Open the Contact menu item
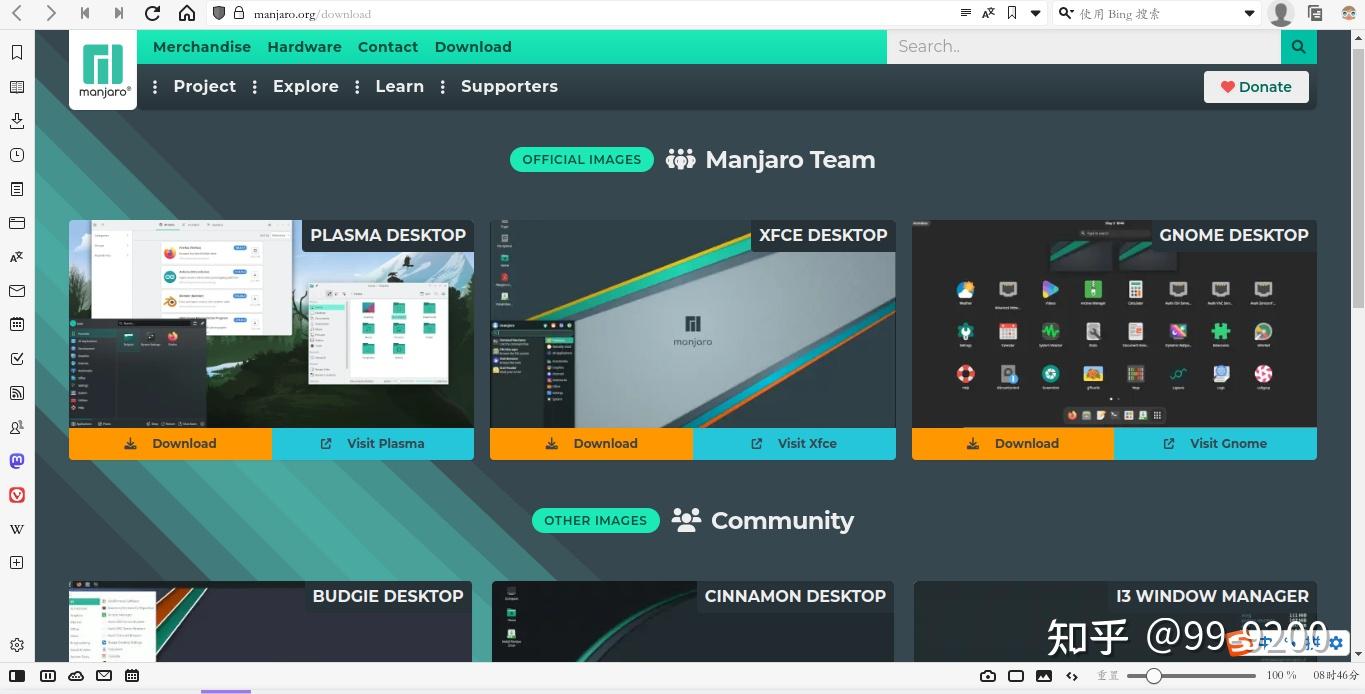 click(388, 47)
